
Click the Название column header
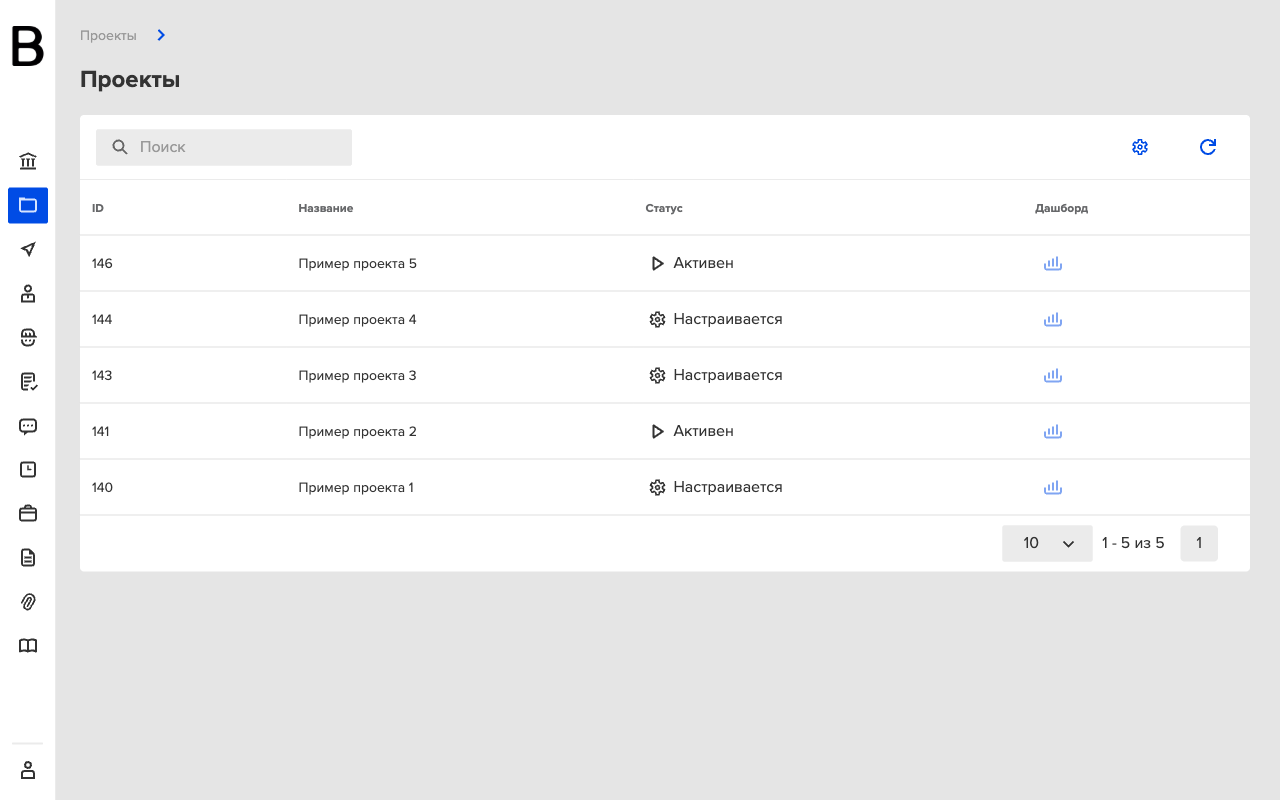(x=326, y=208)
